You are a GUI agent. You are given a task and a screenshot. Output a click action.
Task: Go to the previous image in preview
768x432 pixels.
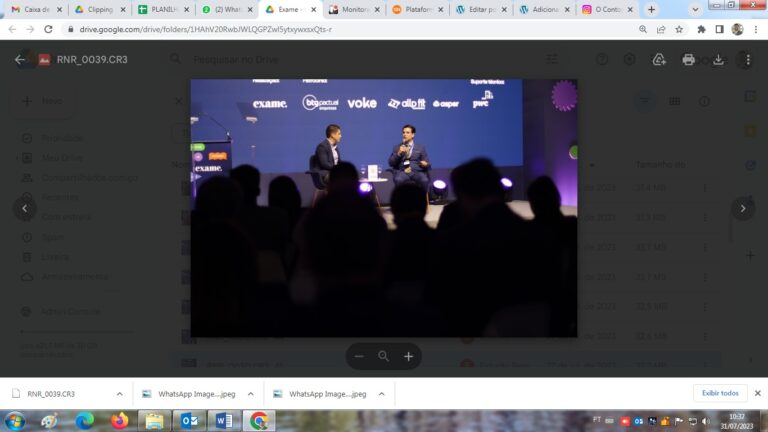[x=25, y=209]
